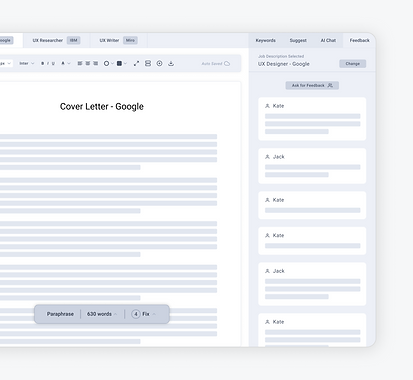Image resolution: width=413 pixels, height=380 pixels.
Task: Click the expand to fullscreen arrows icon
Action: pyautogui.click(x=136, y=63)
